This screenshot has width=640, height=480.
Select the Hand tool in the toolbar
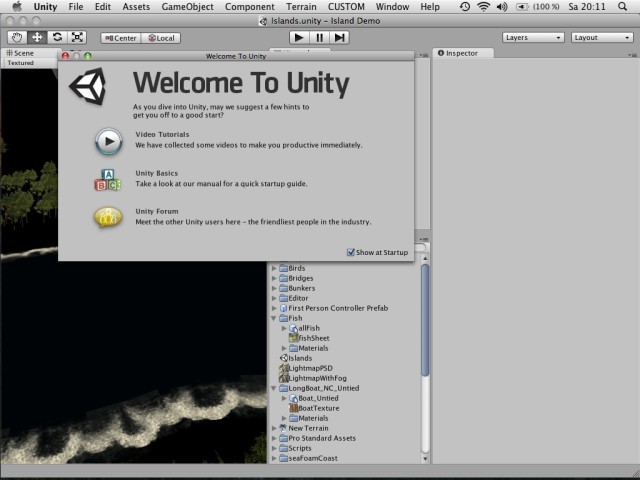click(x=17, y=38)
